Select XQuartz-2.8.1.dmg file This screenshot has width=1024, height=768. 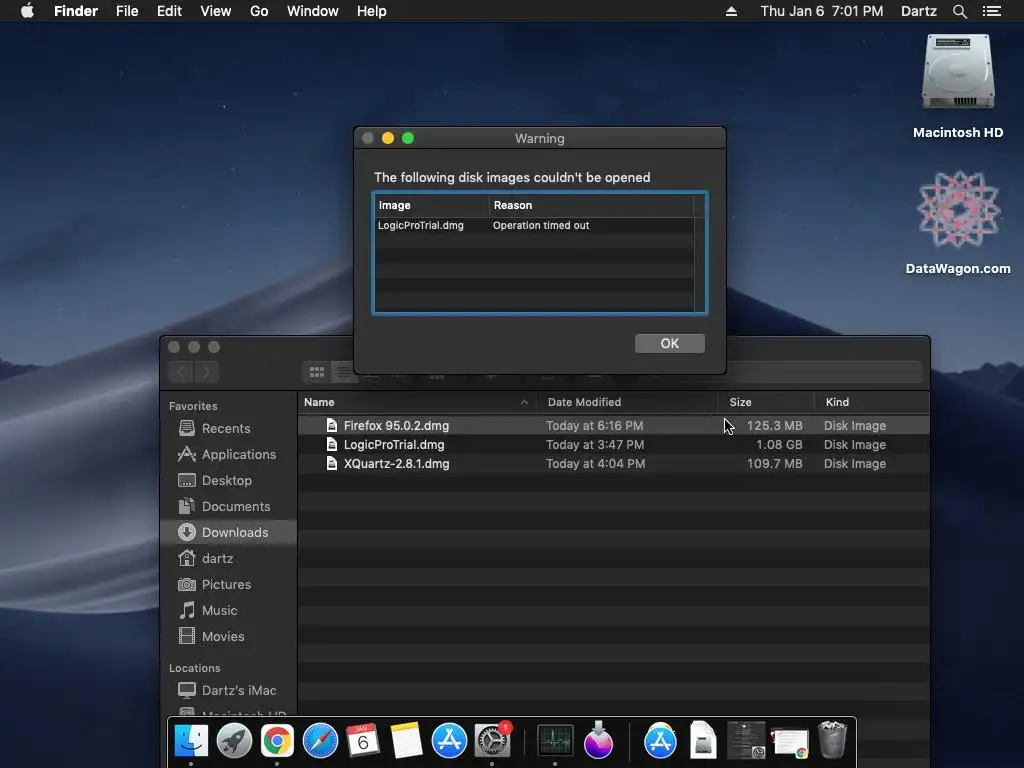[x=614, y=464]
